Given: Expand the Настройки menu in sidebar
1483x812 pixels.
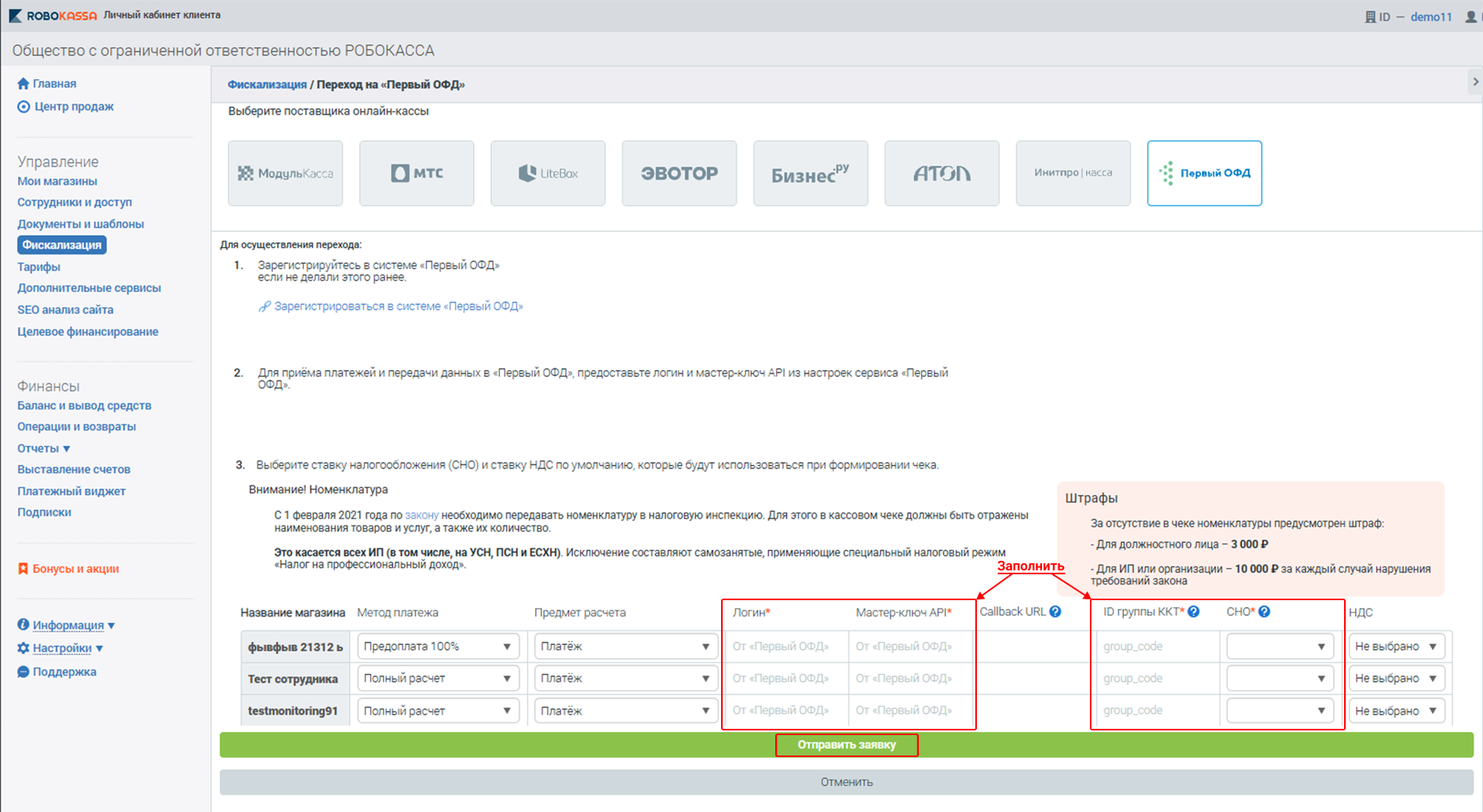Looking at the screenshot, I should pos(68,648).
